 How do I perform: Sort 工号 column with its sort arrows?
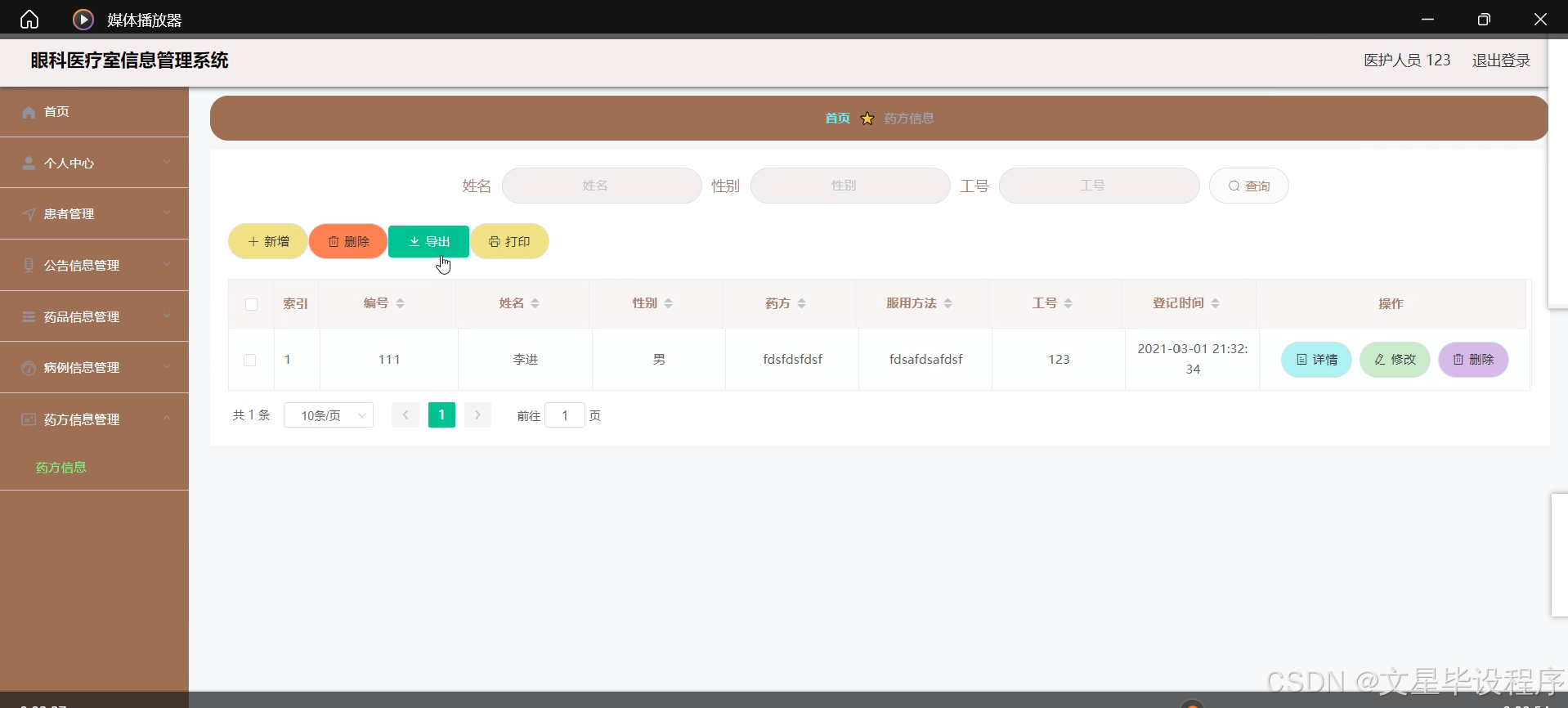pyautogui.click(x=1068, y=303)
